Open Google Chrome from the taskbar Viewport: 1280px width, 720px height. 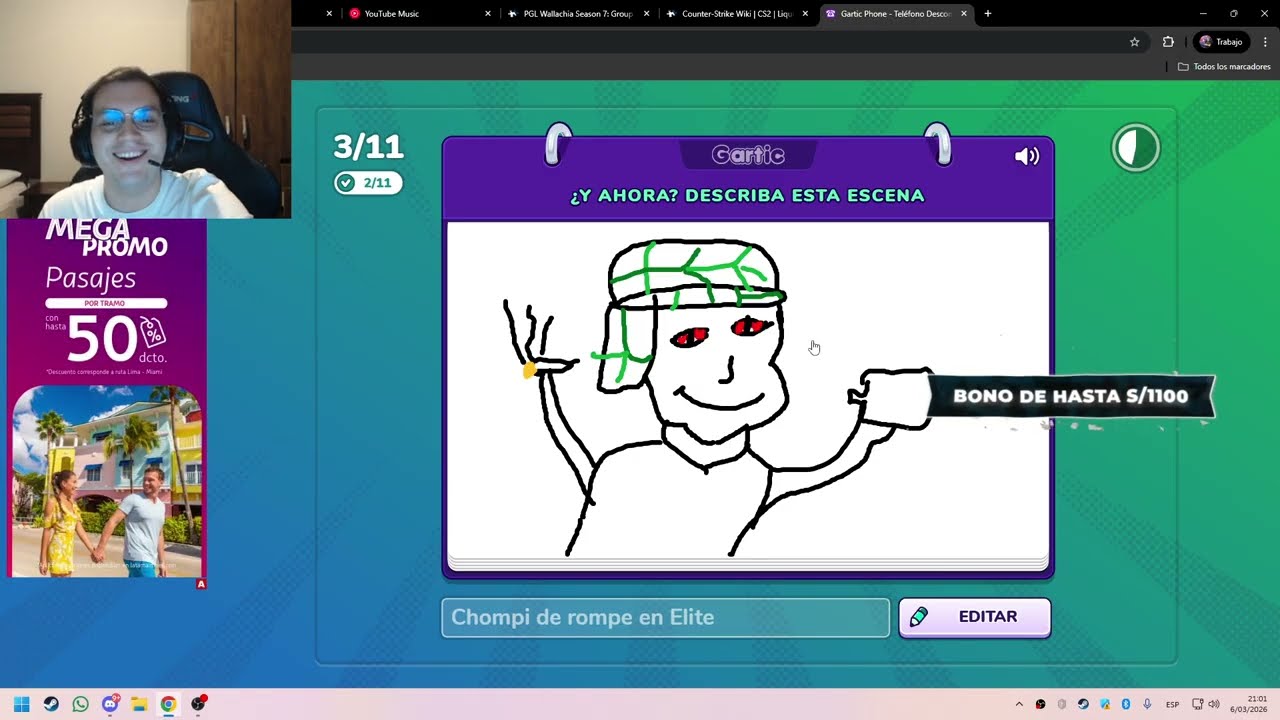coord(168,704)
